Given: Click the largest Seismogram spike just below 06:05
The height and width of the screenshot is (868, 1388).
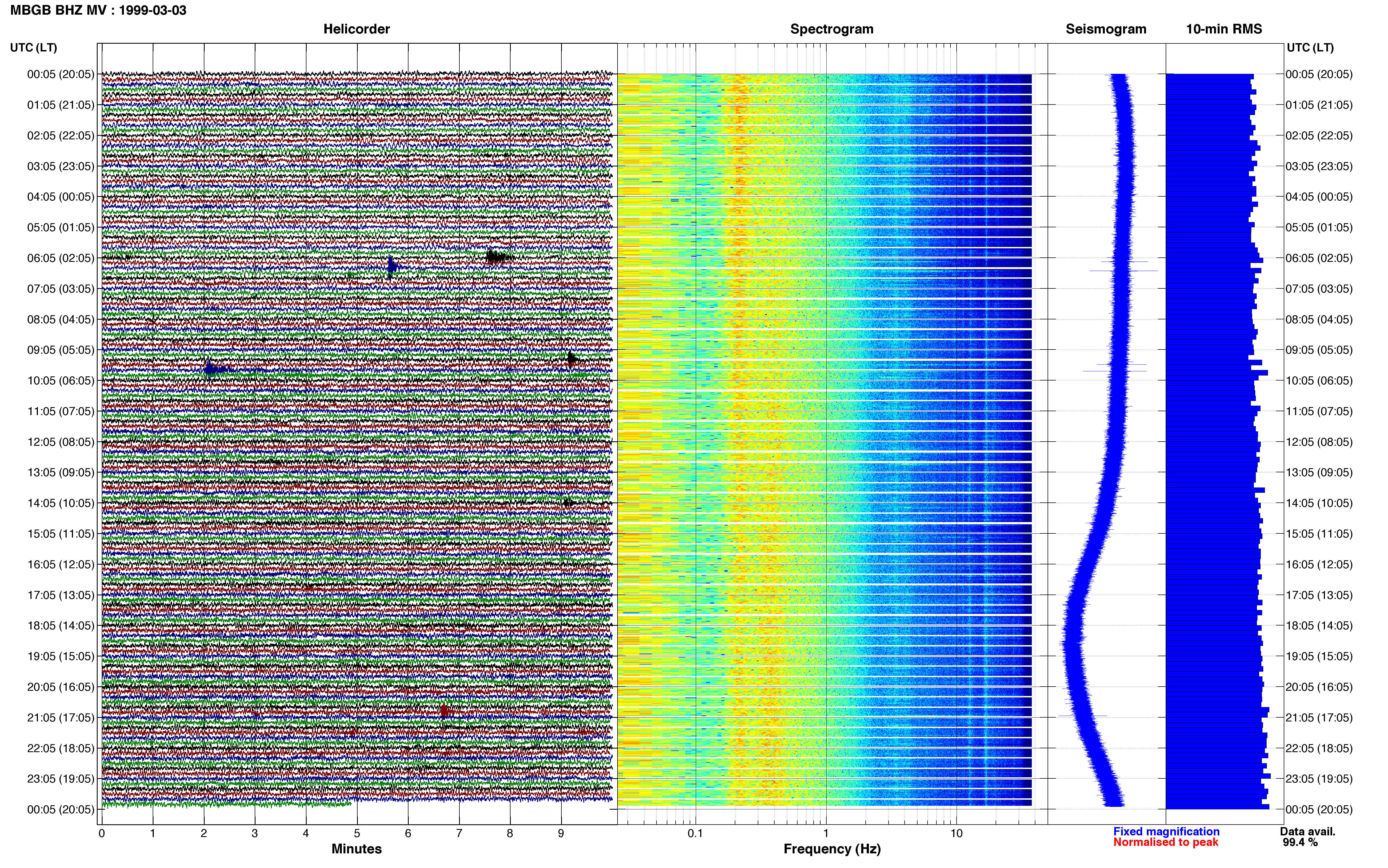Looking at the screenshot, I should tap(1123, 270).
